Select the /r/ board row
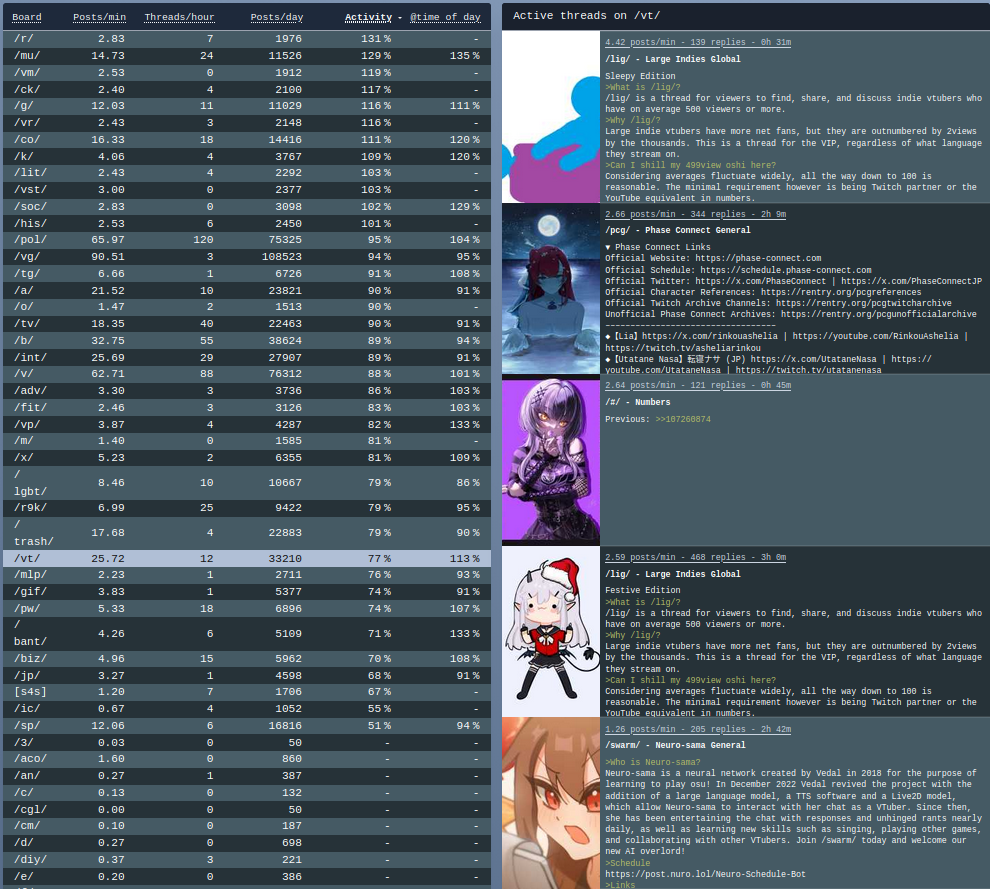 (x=247, y=39)
